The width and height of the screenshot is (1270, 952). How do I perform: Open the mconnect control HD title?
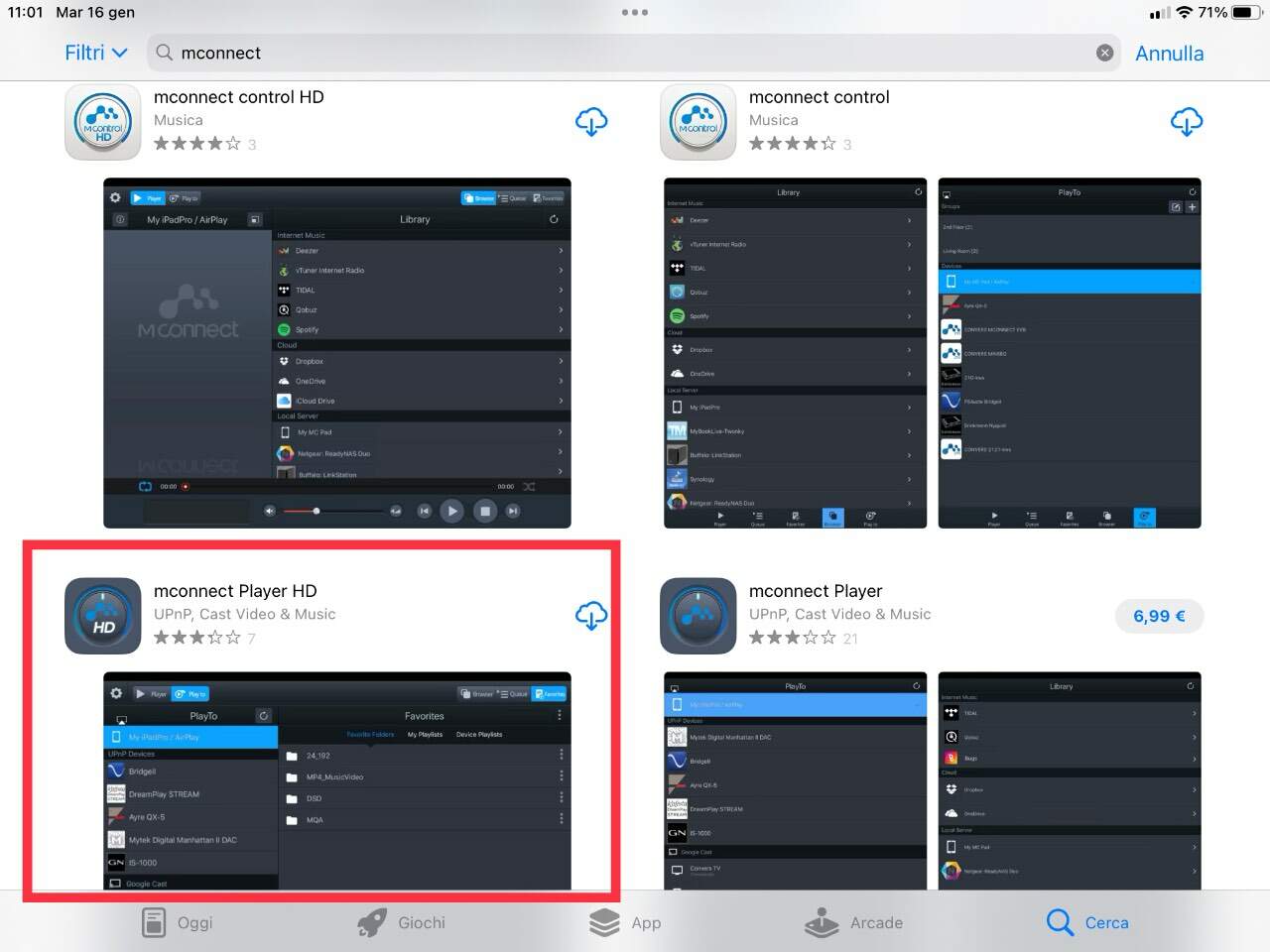pos(238,97)
